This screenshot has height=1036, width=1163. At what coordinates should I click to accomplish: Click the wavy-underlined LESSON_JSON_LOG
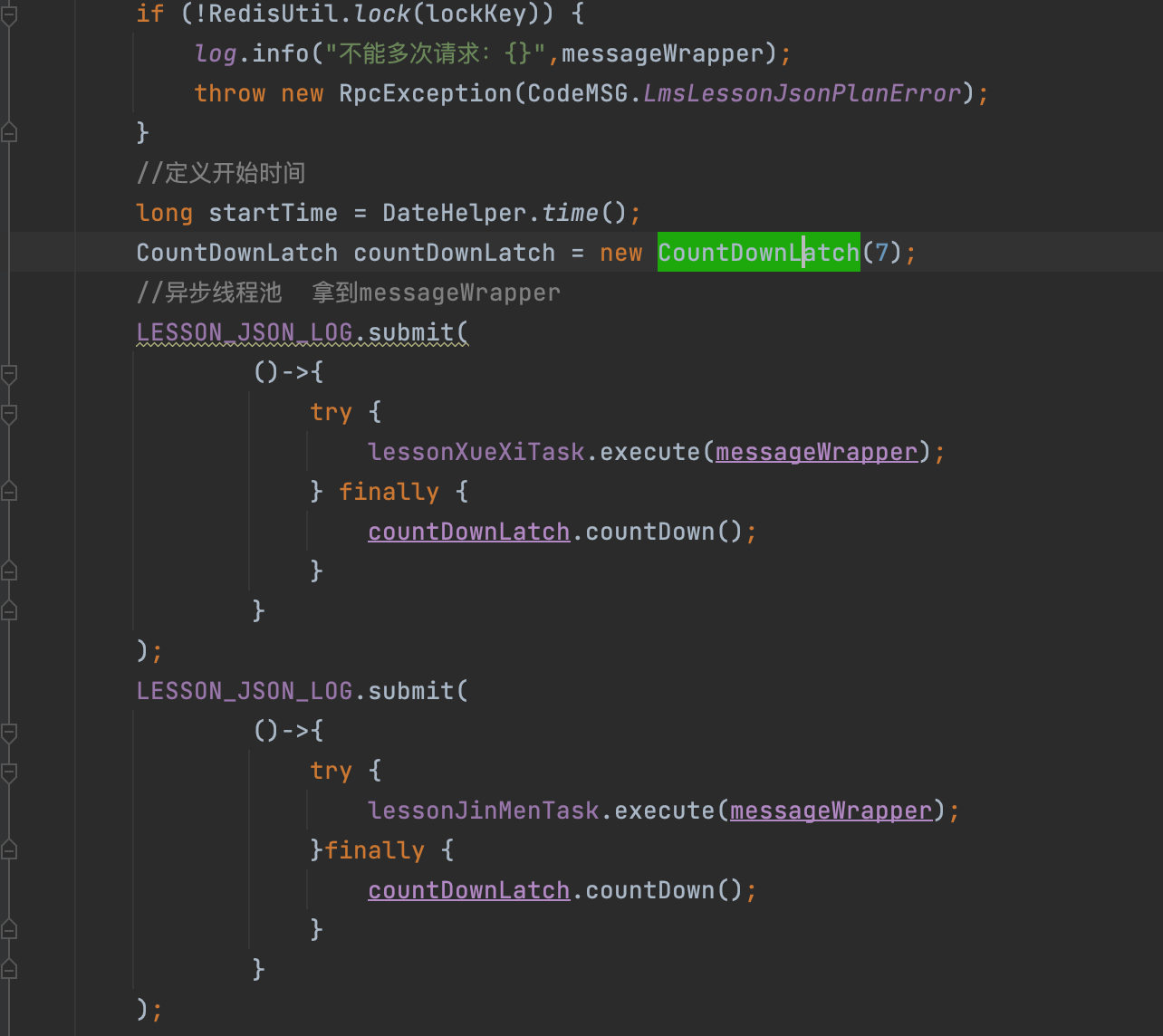point(245,332)
